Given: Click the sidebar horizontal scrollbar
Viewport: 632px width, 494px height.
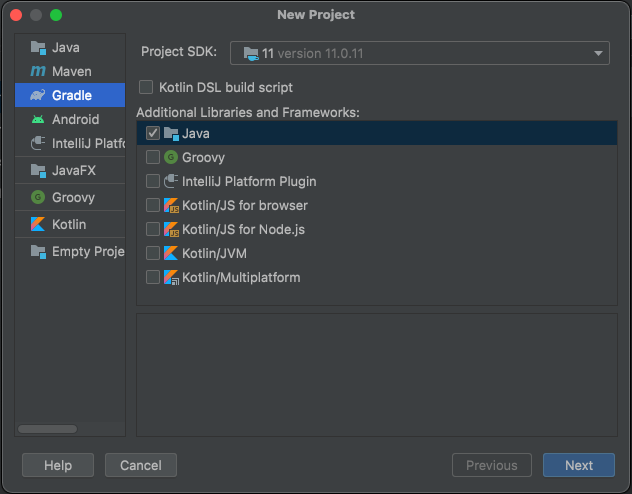Looking at the screenshot, I should (48, 429).
